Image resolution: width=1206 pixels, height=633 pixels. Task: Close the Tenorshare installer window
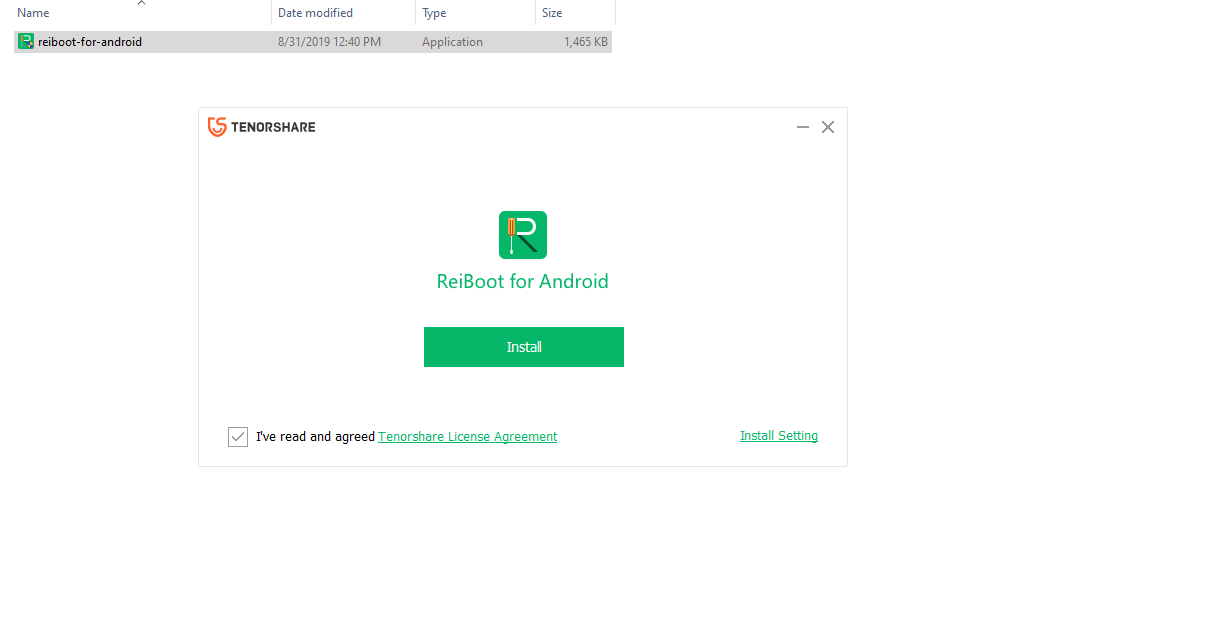click(828, 127)
